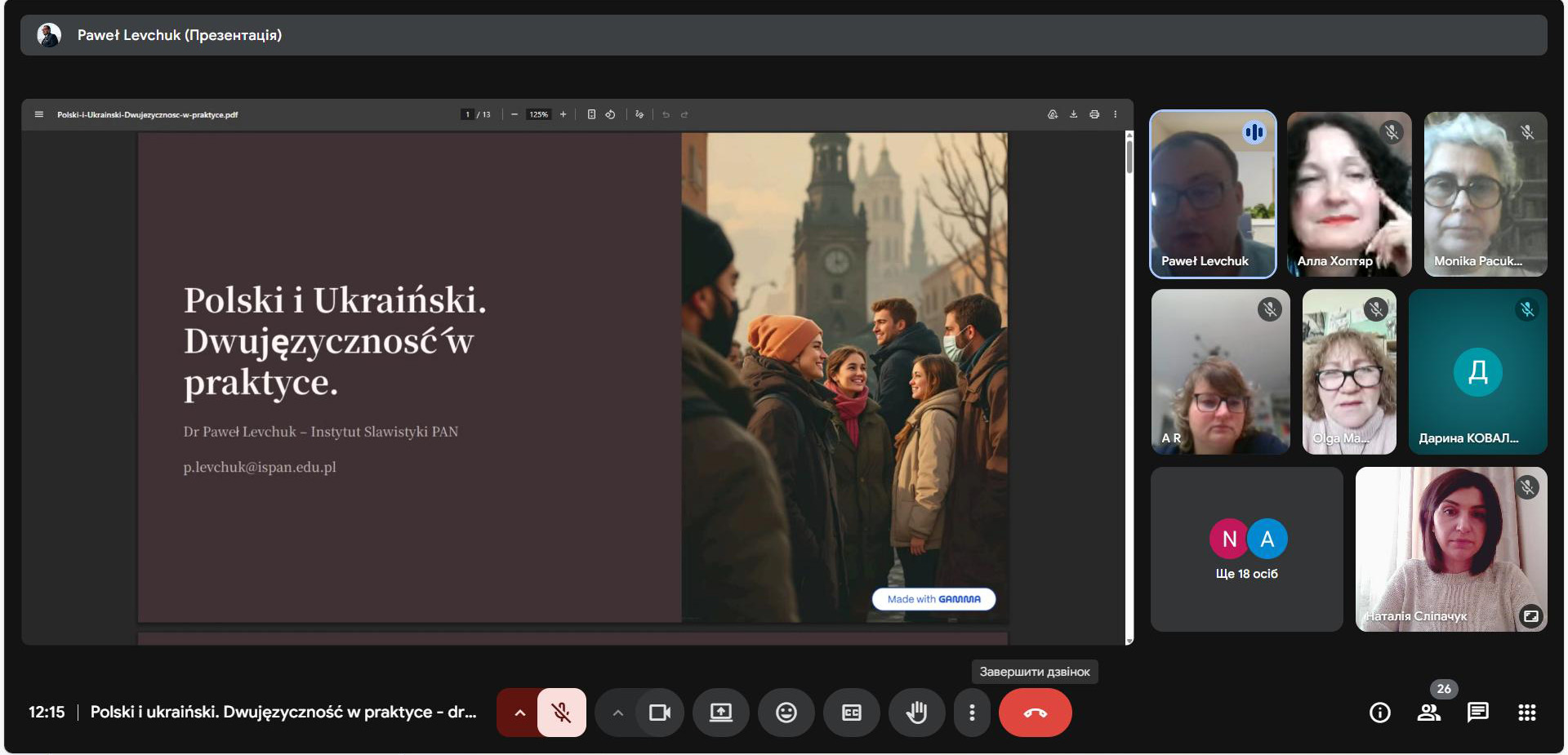Click the 'Ще 18 осіб' participants tile
Screen dimensions: 1568x755
(1246, 549)
